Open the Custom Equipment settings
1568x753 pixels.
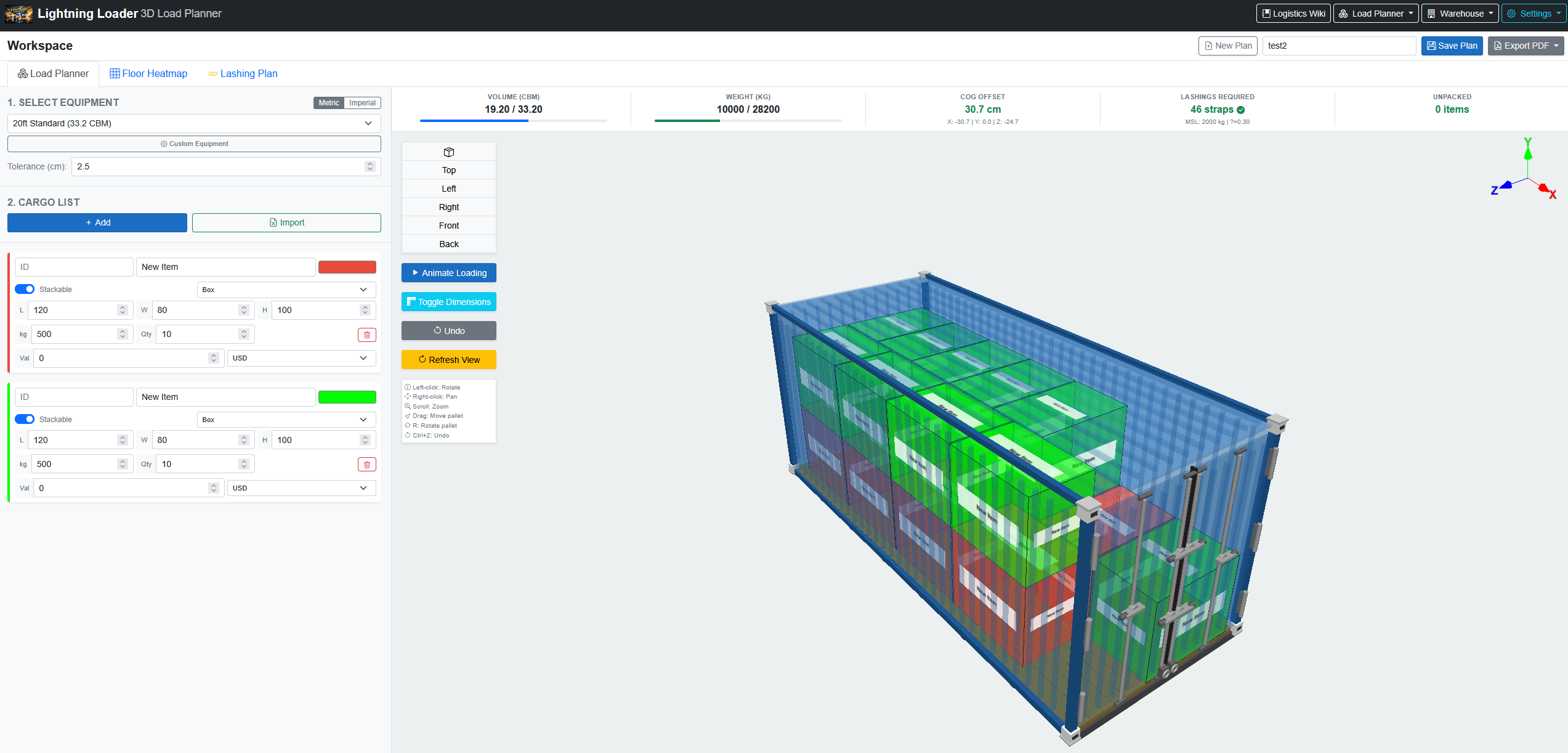coord(193,143)
